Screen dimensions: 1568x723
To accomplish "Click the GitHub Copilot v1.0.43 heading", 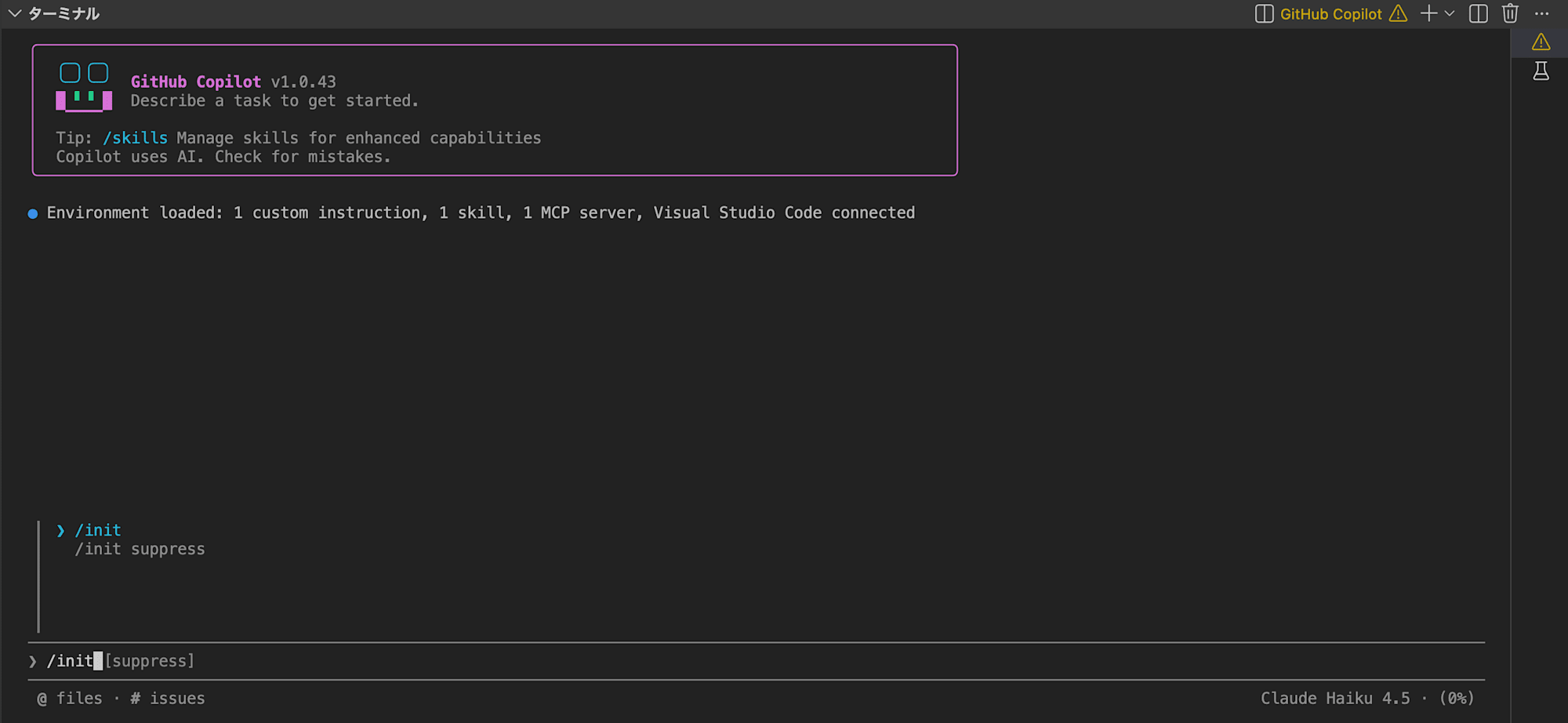I will click(x=233, y=82).
